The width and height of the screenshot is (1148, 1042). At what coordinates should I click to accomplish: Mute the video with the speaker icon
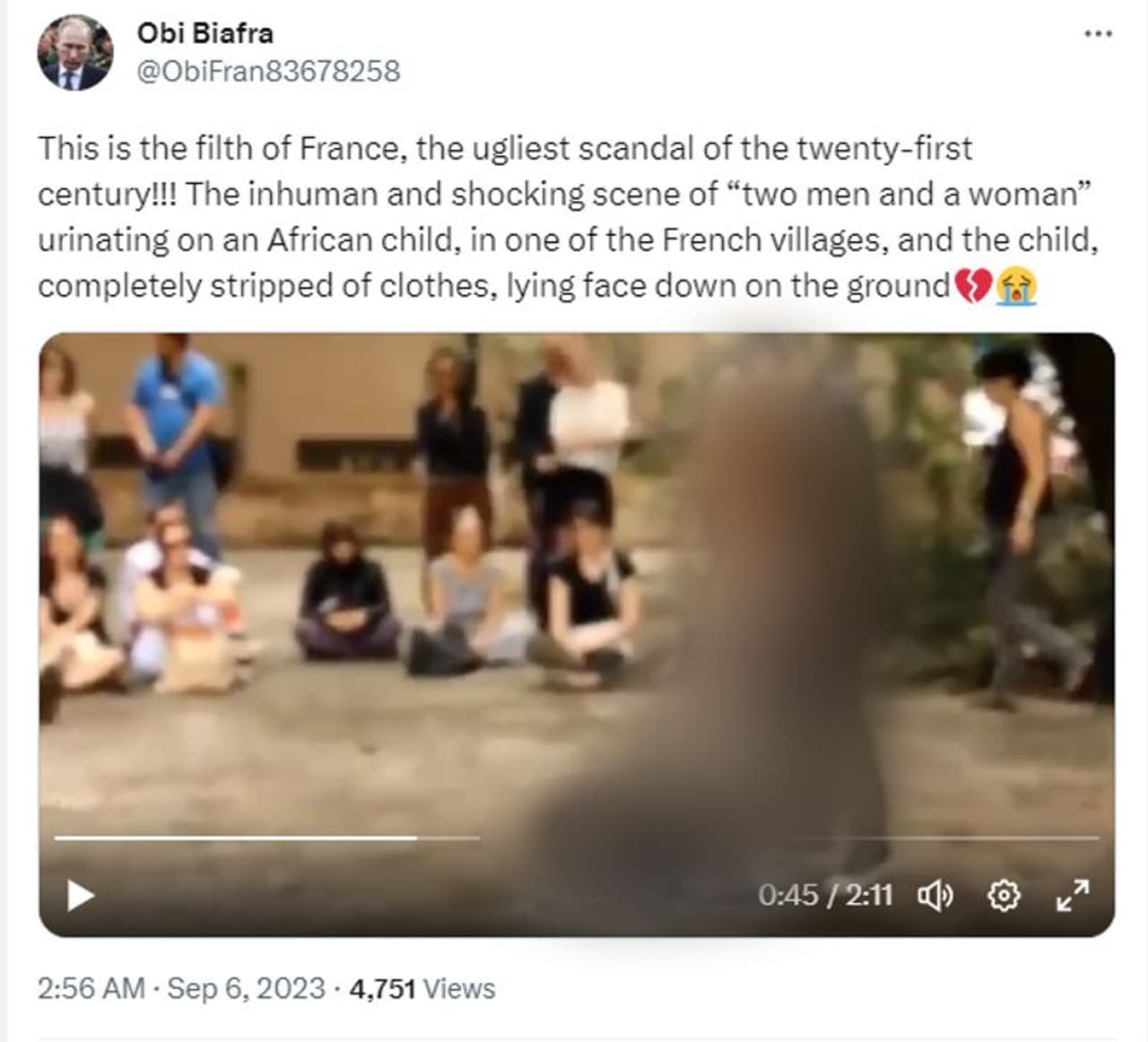[x=935, y=895]
